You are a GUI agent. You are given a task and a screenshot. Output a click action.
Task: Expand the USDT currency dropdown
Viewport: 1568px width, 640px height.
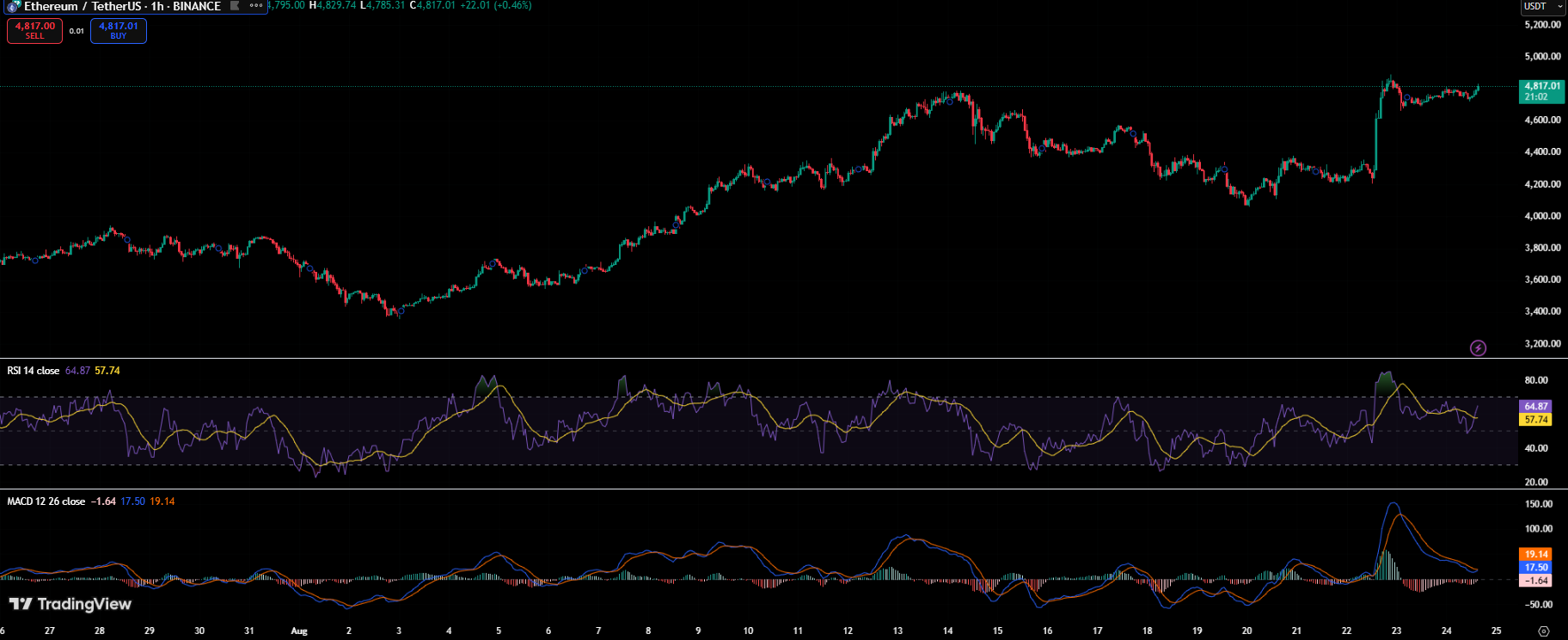1543,7
